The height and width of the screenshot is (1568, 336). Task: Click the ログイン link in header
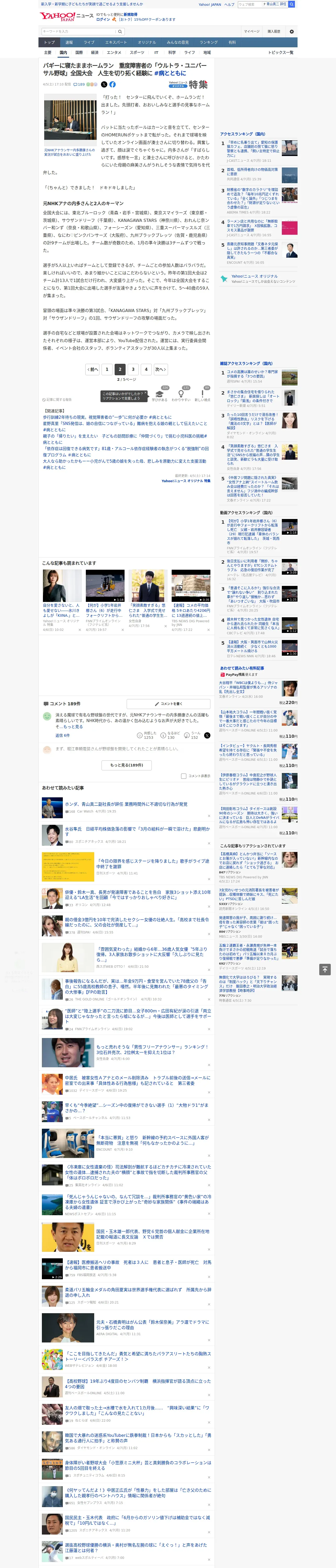[x=103, y=20]
